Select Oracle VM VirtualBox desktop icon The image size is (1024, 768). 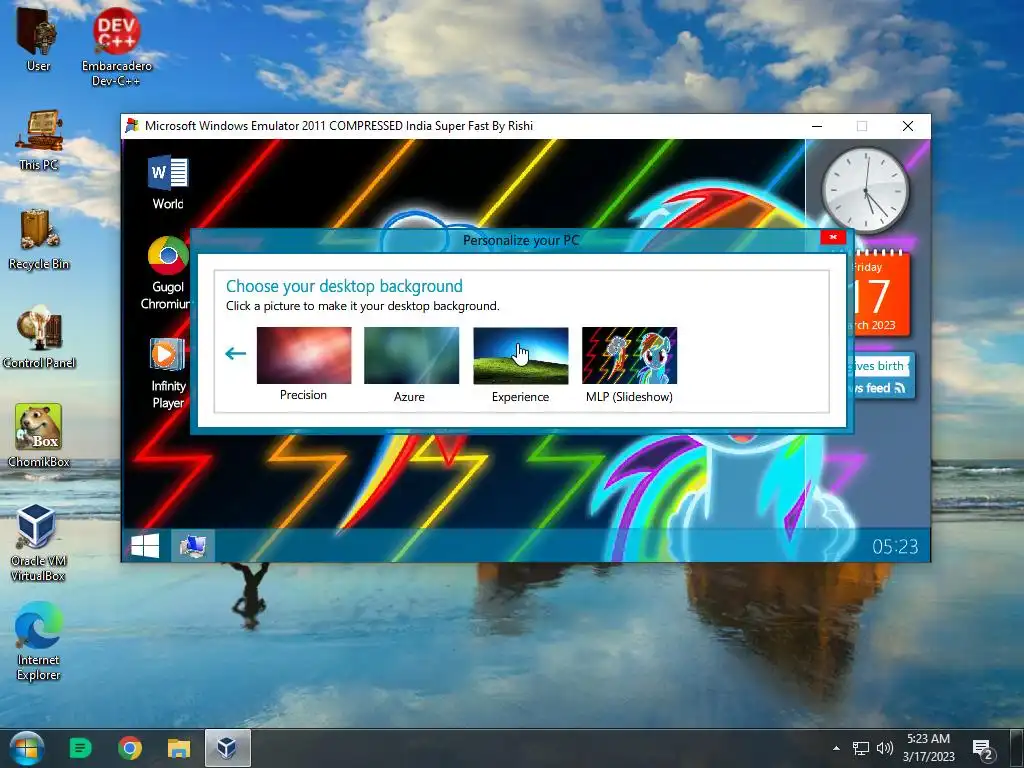click(38, 542)
